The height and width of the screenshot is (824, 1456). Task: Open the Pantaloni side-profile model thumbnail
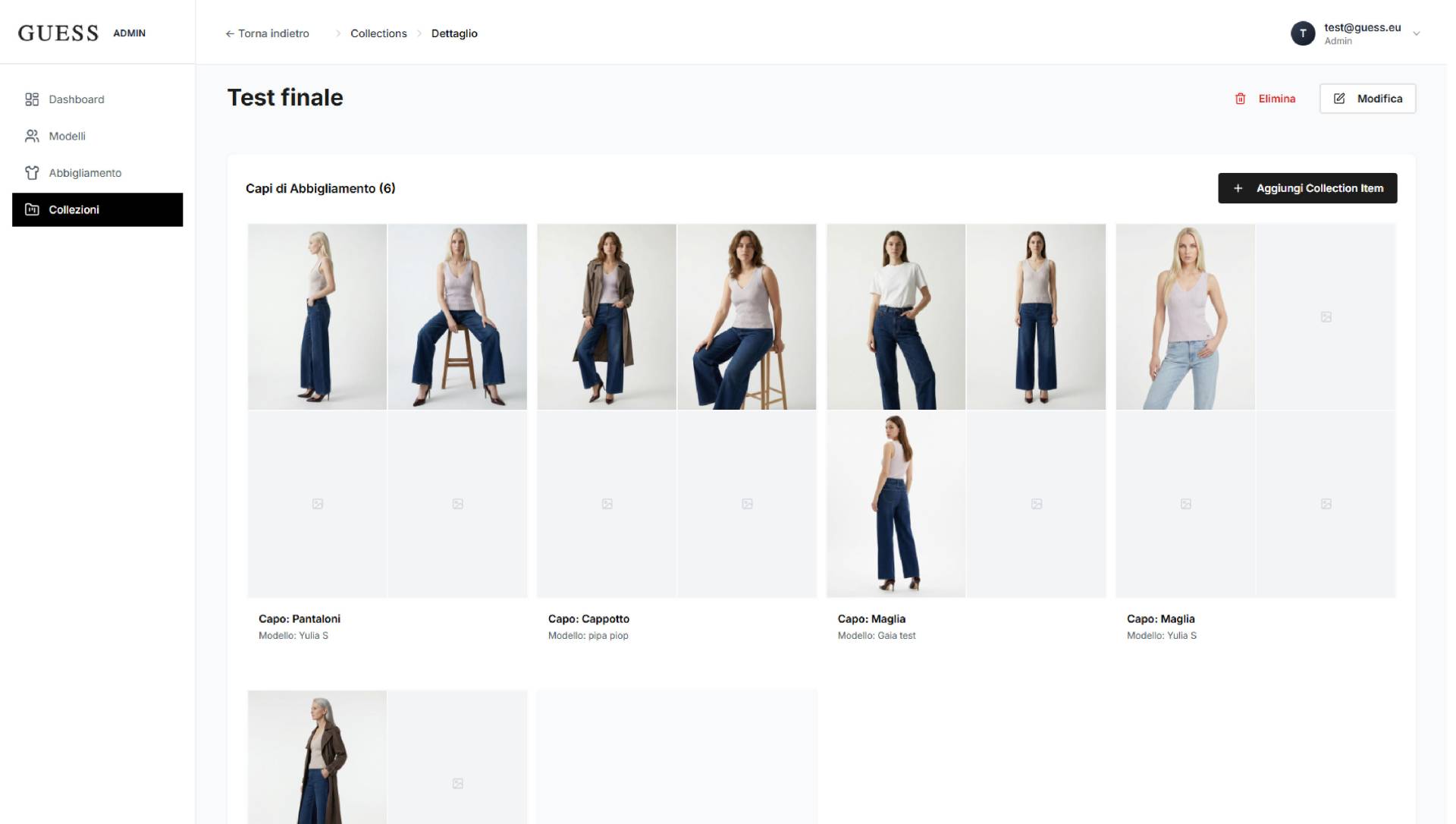pos(317,316)
